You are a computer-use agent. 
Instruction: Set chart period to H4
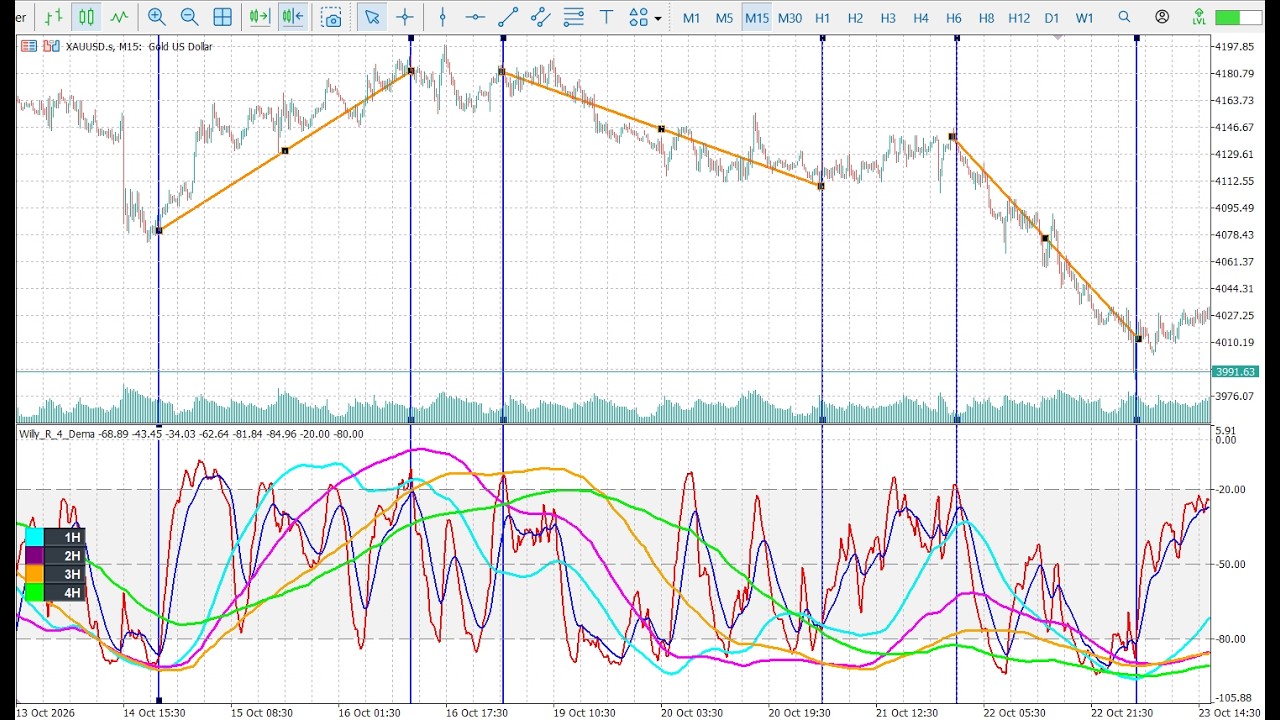point(921,18)
